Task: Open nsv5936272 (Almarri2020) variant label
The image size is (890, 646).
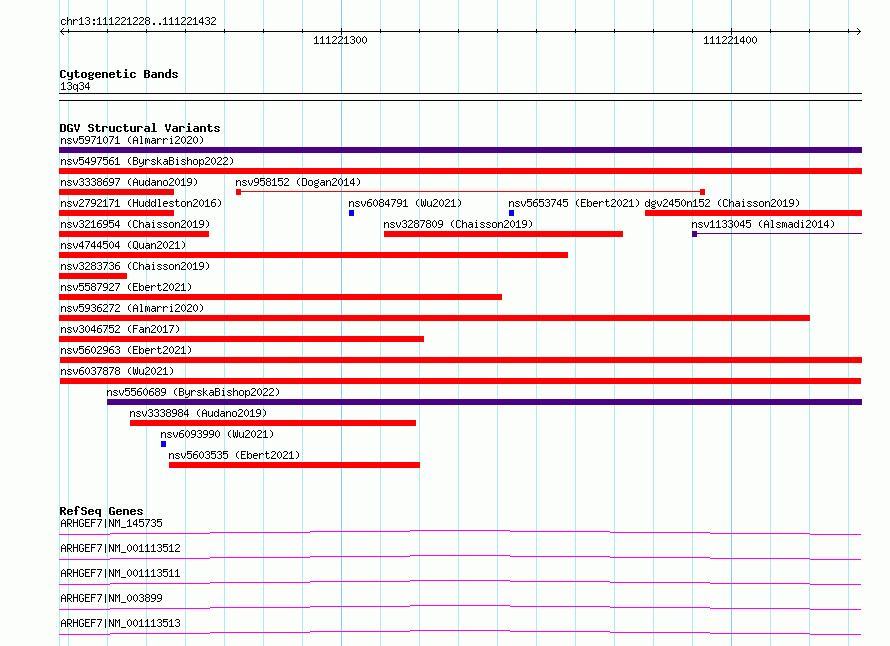Action: click(x=132, y=308)
